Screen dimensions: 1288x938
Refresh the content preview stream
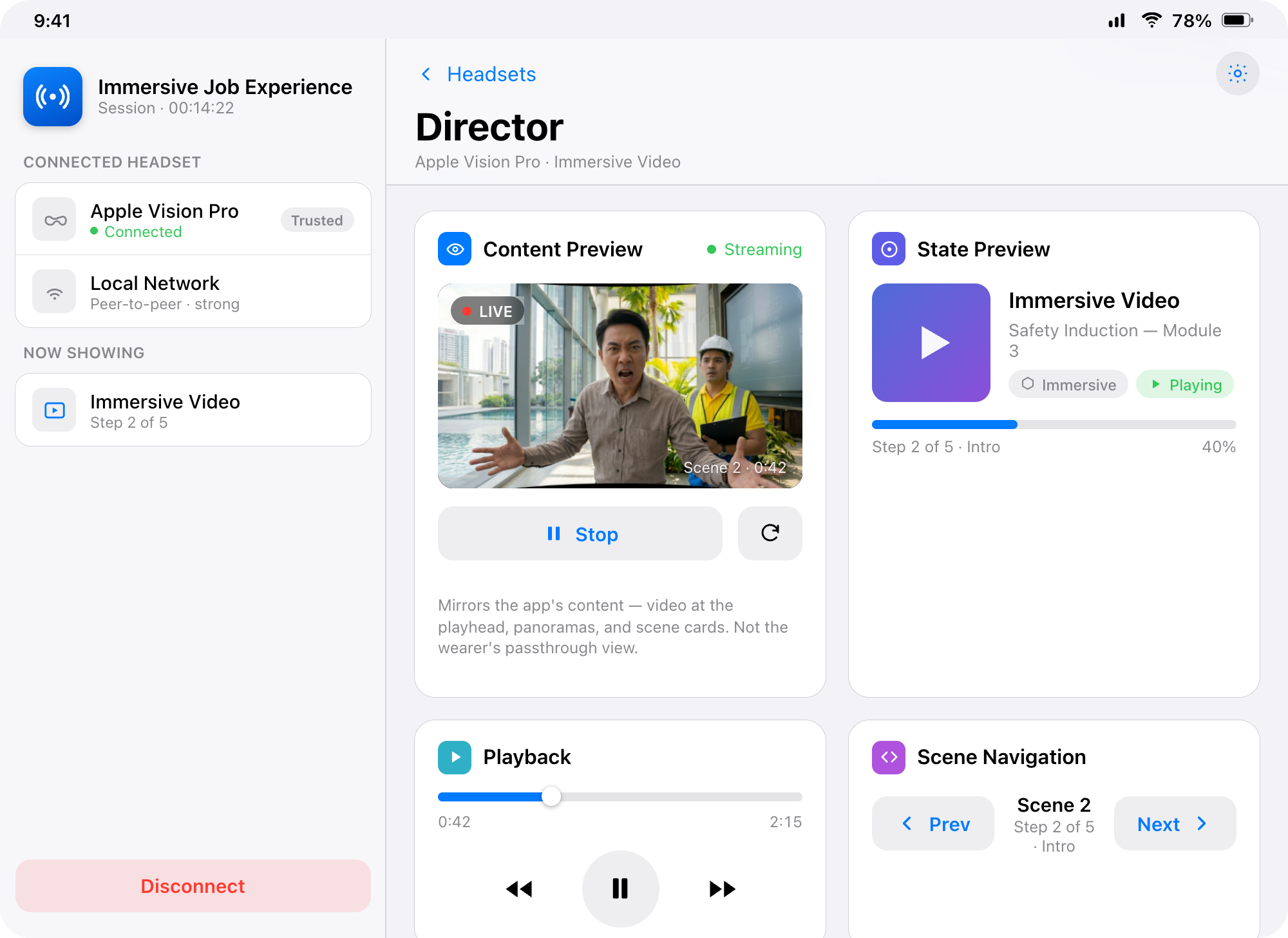click(x=770, y=533)
